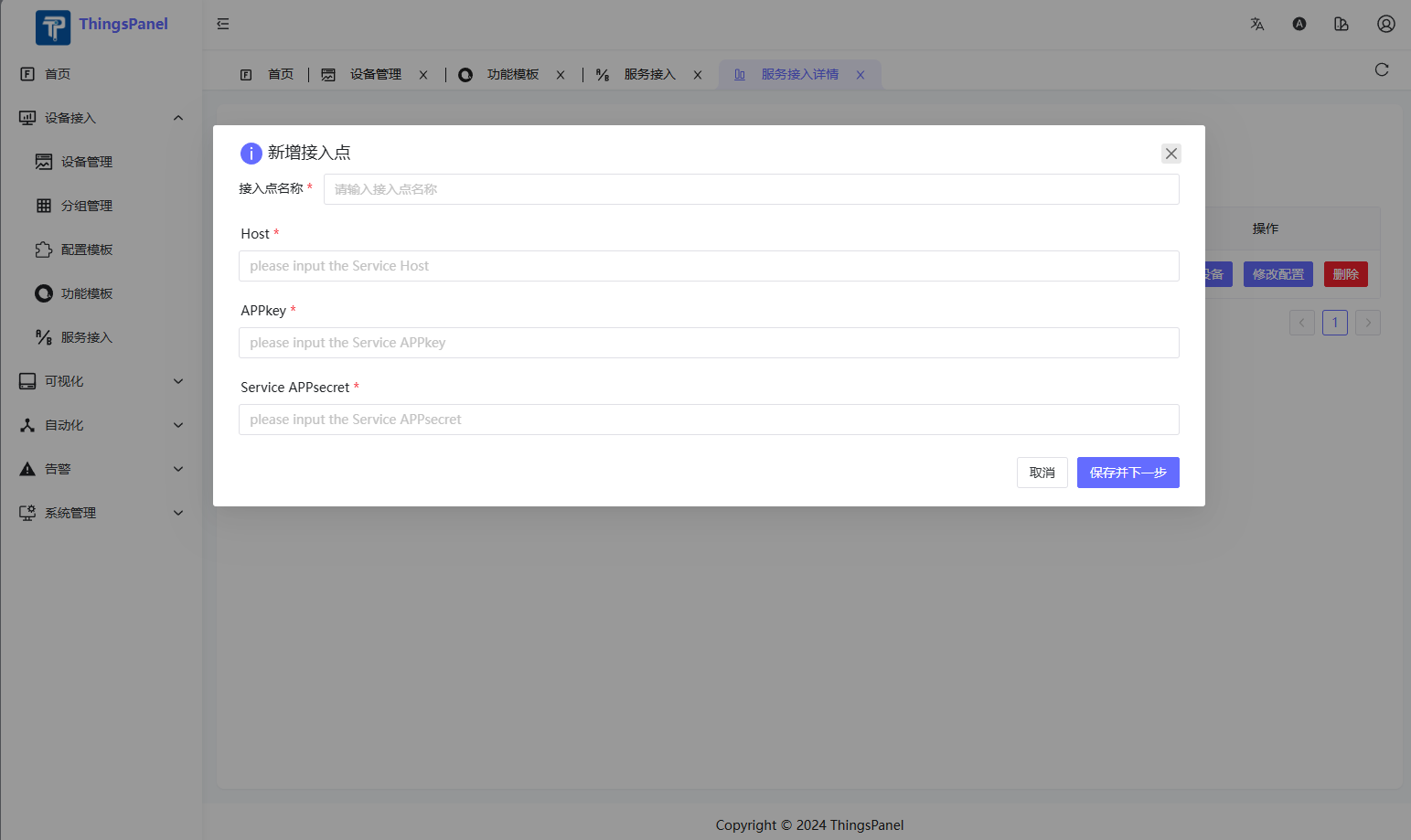Close the 新增接入点 dialog with X

[x=1170, y=154]
